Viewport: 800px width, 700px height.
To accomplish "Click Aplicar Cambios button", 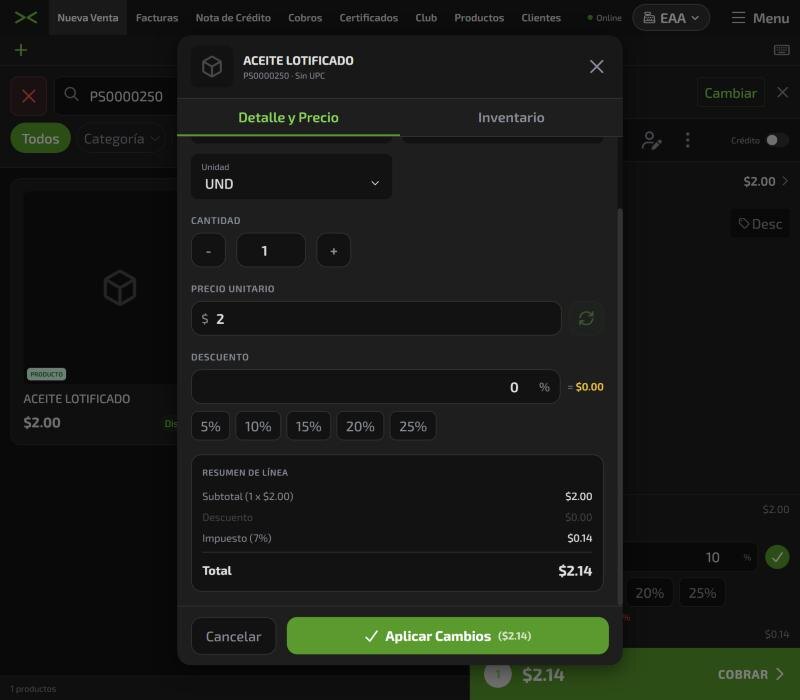I will 448,636.
